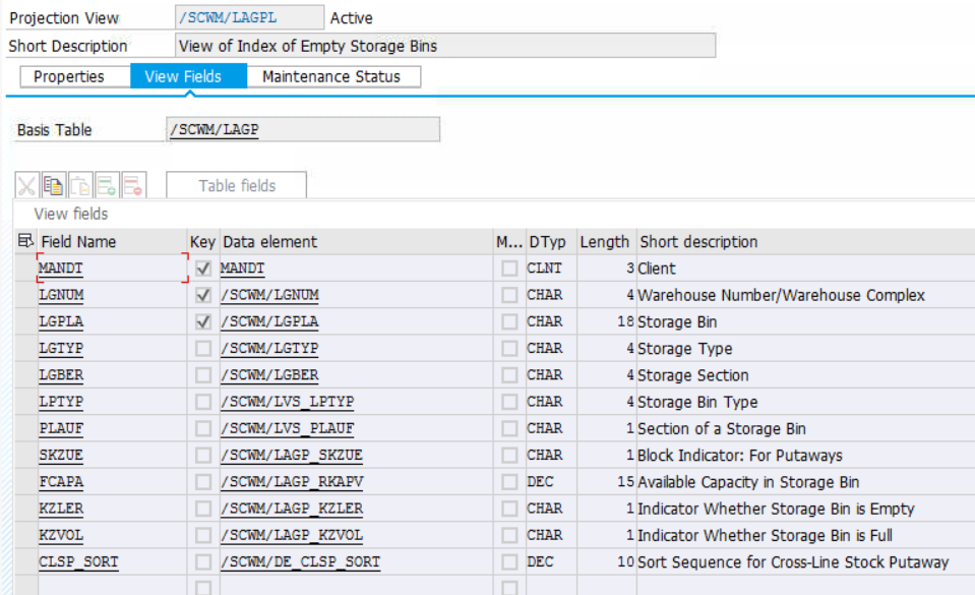Toggle the Key checkbox for LPTYP
The width and height of the screenshot is (975, 595).
[x=203, y=402]
